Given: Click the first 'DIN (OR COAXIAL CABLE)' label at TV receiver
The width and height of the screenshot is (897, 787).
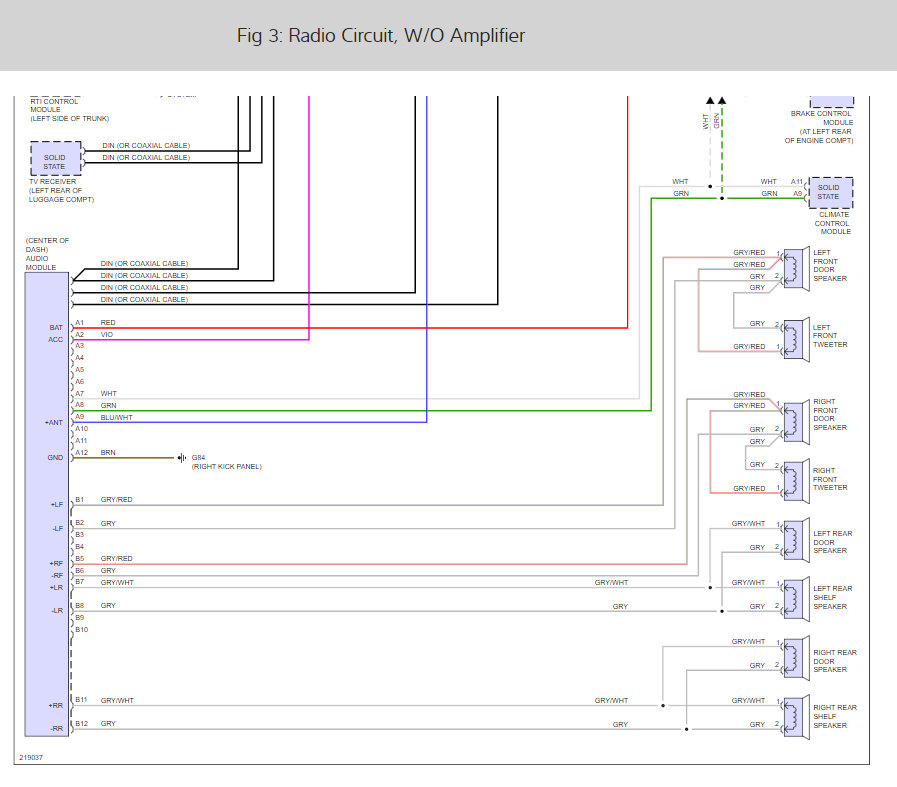Looking at the screenshot, I should coord(146,146).
